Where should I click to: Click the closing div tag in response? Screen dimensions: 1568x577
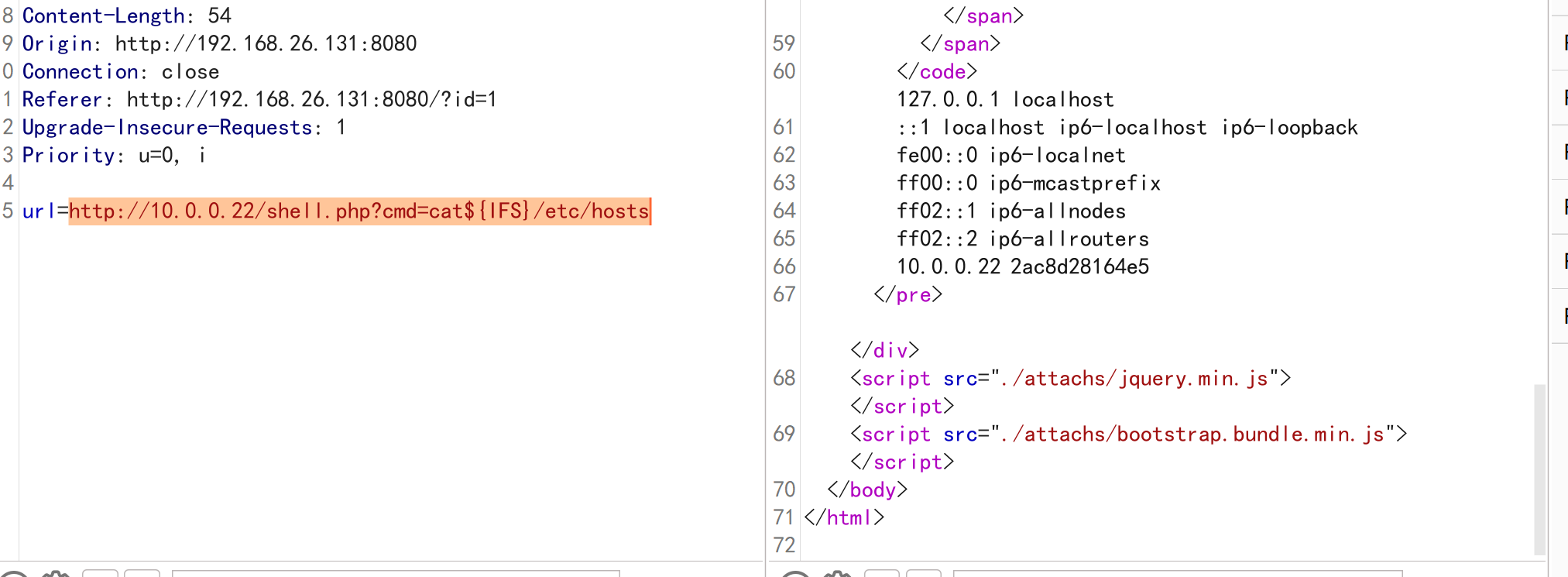tap(884, 350)
